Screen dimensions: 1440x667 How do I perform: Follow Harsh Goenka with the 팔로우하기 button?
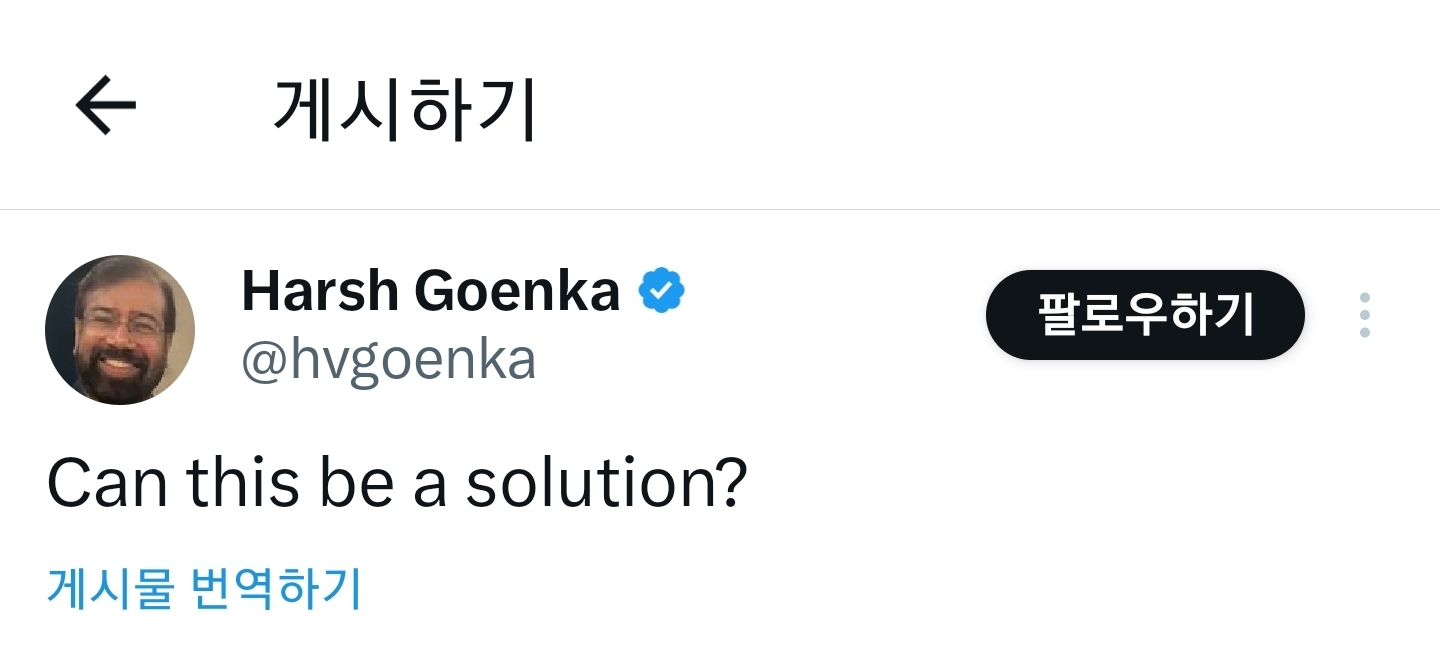pyautogui.click(x=1145, y=315)
